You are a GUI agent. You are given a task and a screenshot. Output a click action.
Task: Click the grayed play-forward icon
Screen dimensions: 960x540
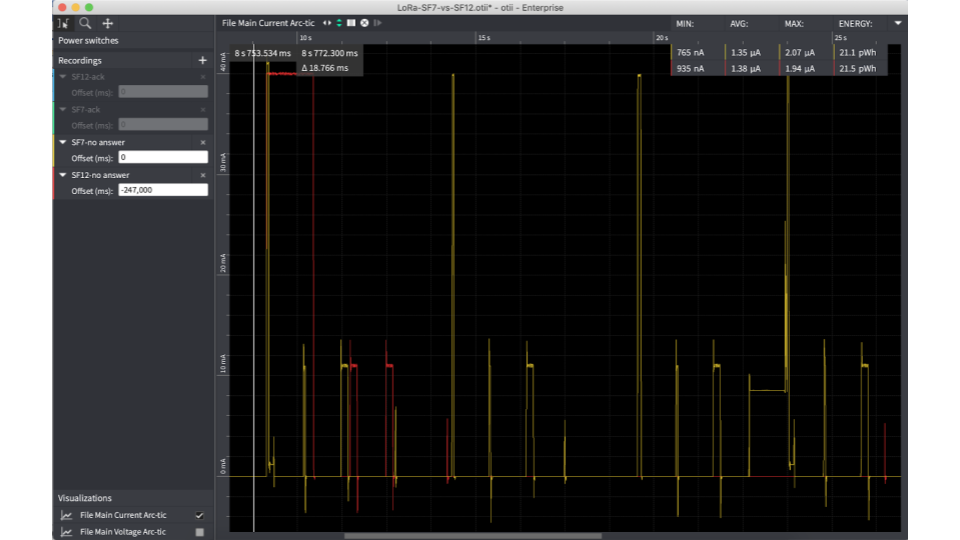coord(377,23)
